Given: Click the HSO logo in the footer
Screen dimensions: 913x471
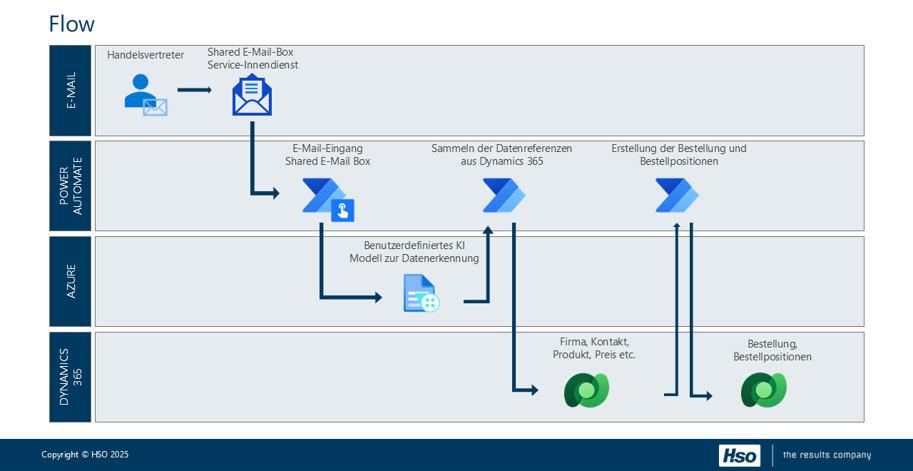Looking at the screenshot, I should [x=739, y=455].
